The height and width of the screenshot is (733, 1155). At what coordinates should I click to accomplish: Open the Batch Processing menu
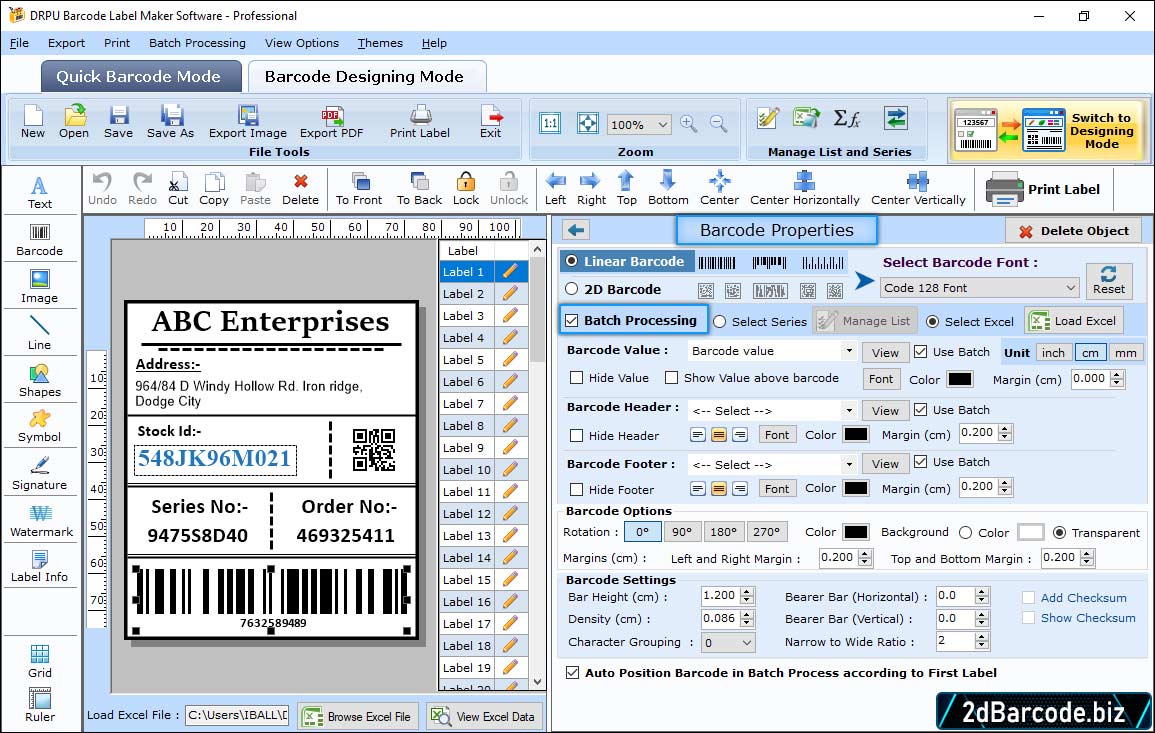point(197,43)
